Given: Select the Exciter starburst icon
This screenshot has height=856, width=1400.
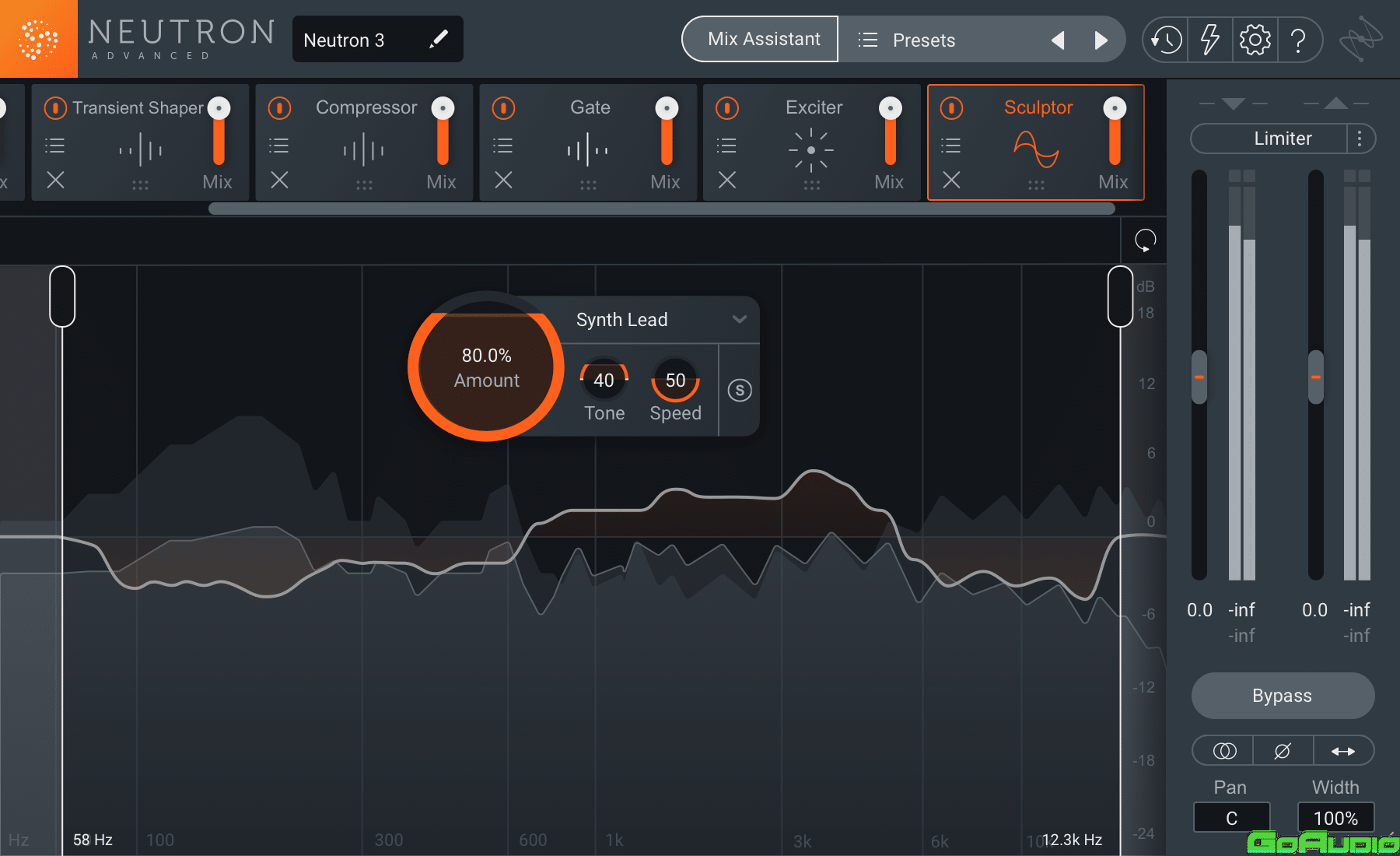Looking at the screenshot, I should tap(811, 149).
